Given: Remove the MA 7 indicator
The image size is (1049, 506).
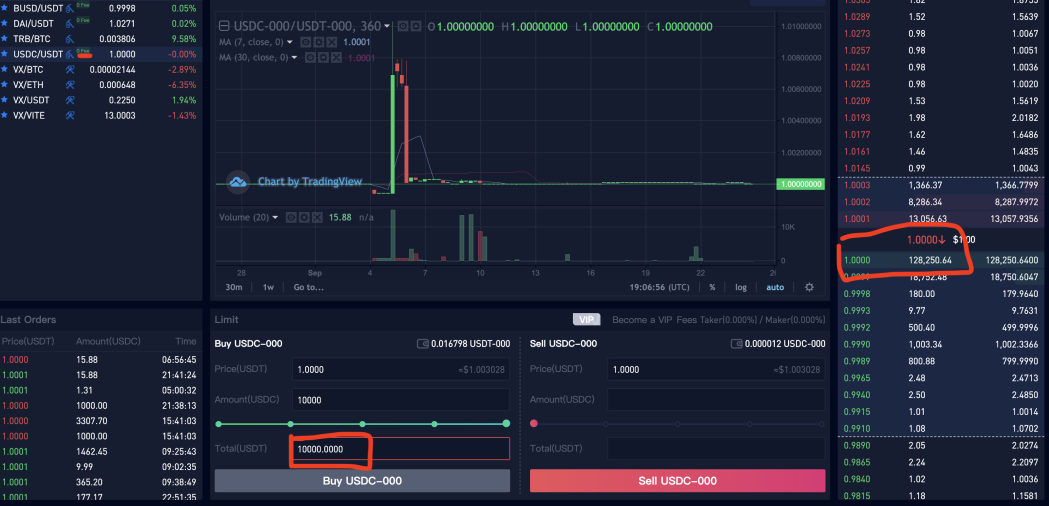Looking at the screenshot, I should point(330,41).
